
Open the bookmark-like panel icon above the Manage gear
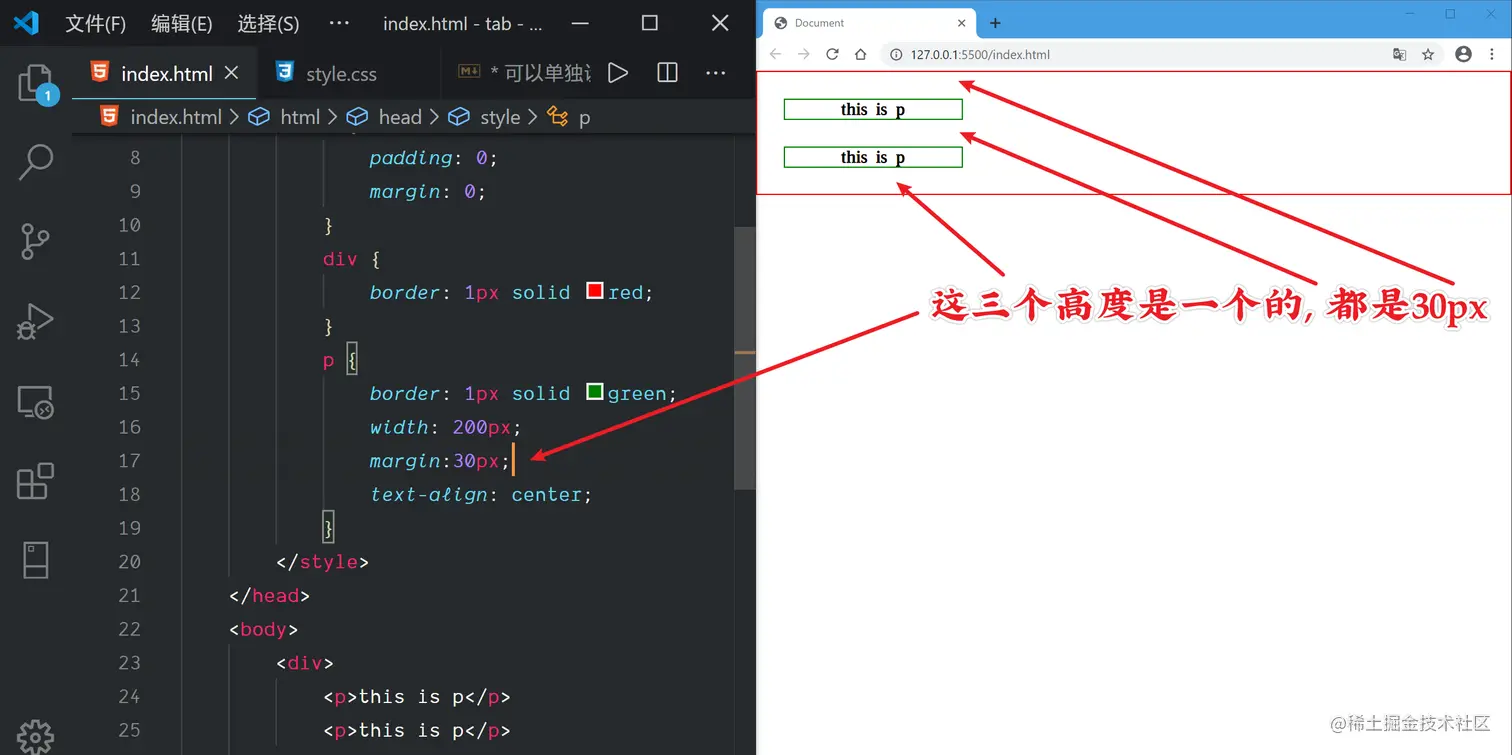[36, 560]
